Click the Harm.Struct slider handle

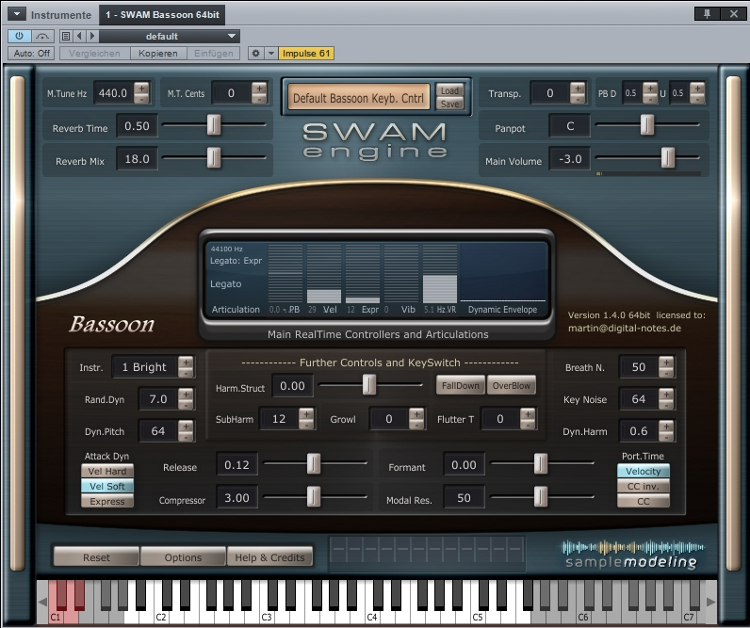[x=369, y=384]
